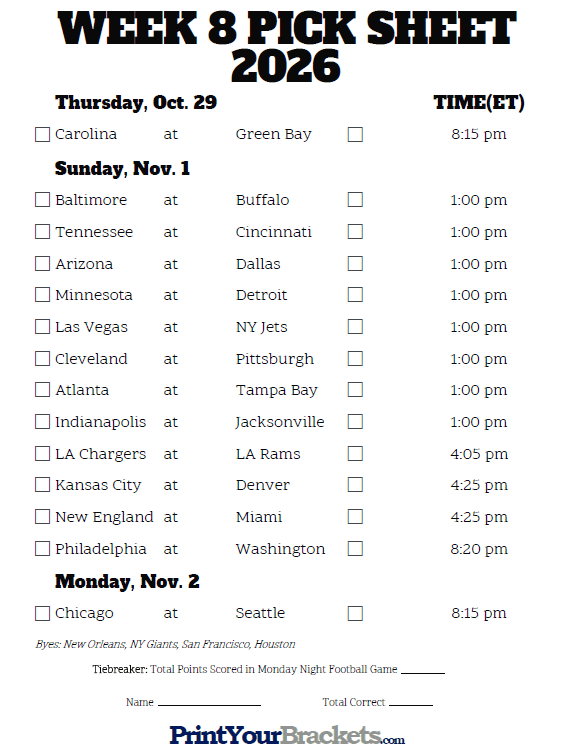The height and width of the screenshot is (751, 580).
Task: Mark the Dallas checkbox
Action: (355, 263)
